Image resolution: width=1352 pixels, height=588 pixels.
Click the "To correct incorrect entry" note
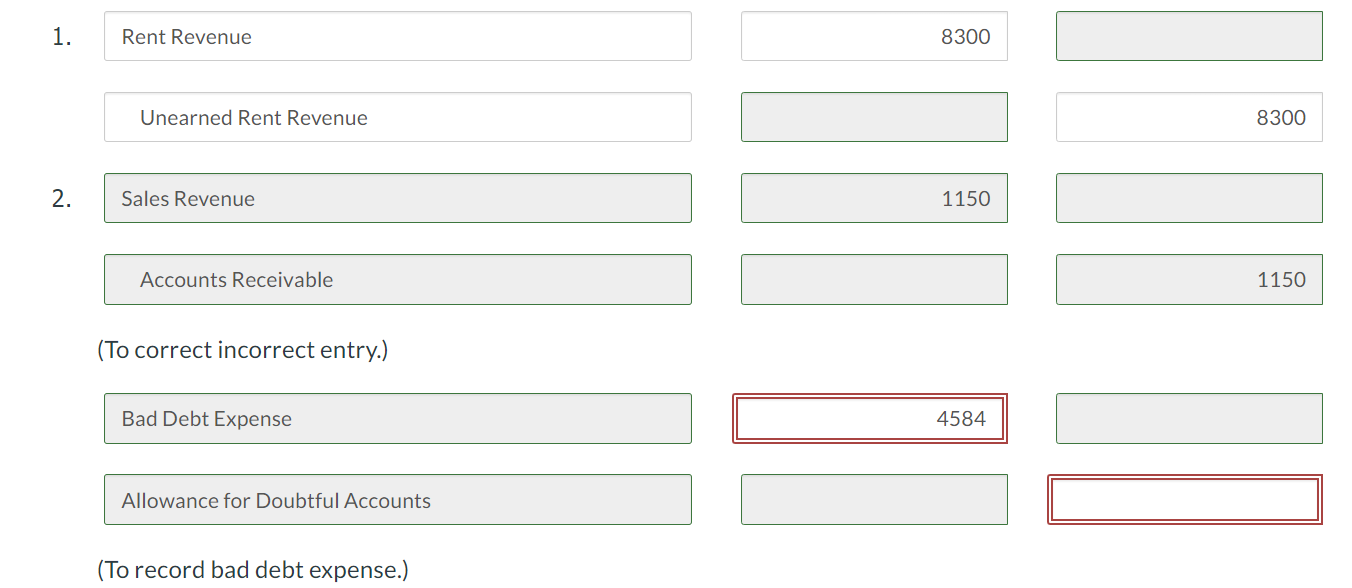243,349
